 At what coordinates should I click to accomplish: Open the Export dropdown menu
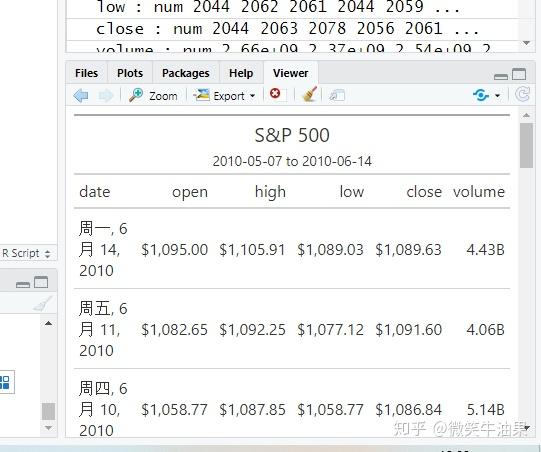(225, 96)
